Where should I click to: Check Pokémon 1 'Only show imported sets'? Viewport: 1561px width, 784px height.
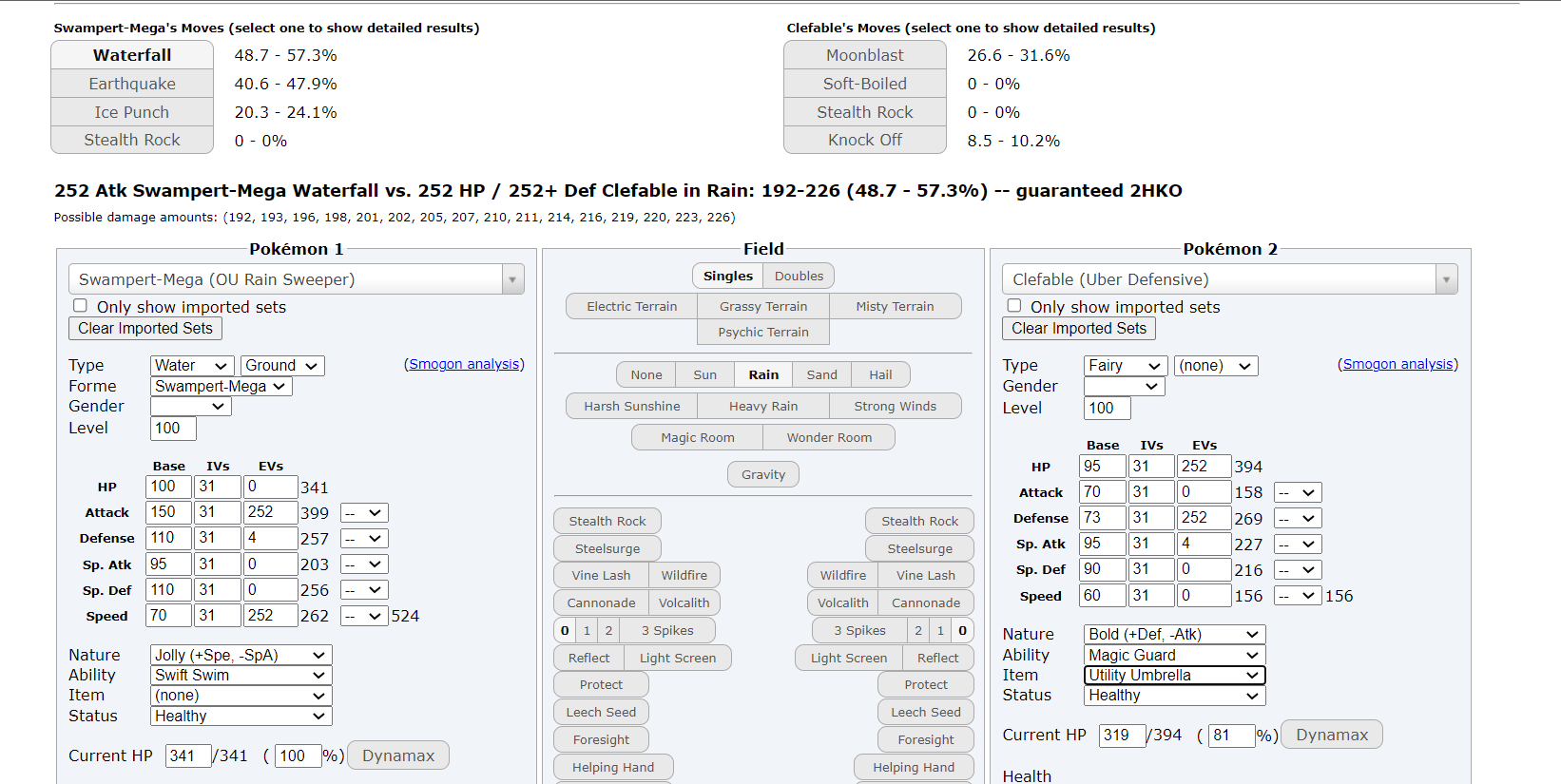point(81,306)
